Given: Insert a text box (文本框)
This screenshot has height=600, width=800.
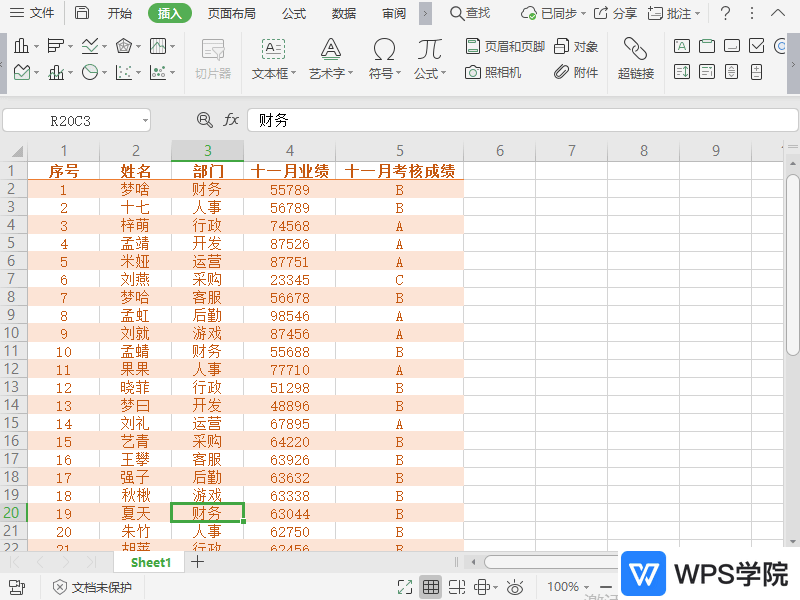Looking at the screenshot, I should click(x=273, y=55).
